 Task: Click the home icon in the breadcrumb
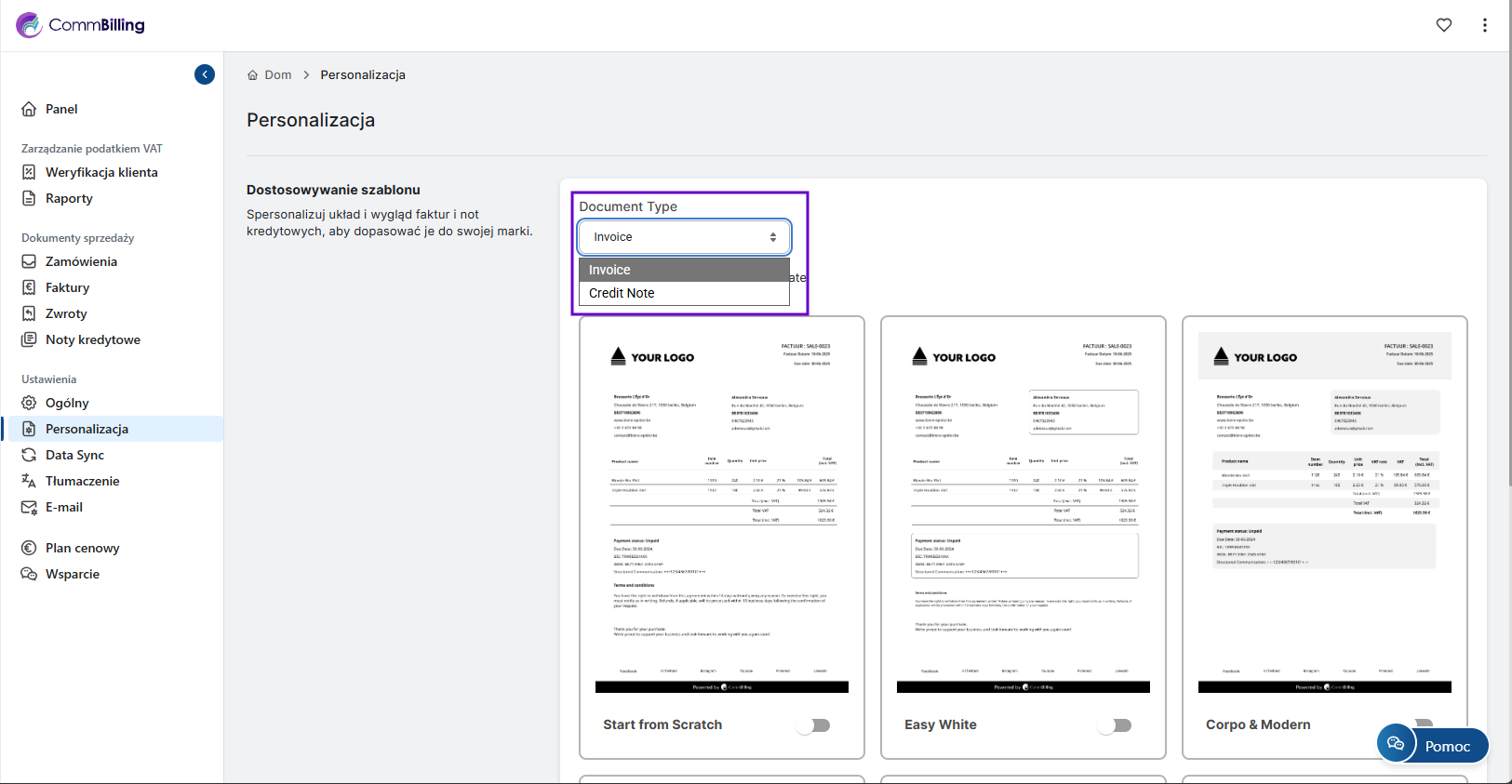[252, 75]
